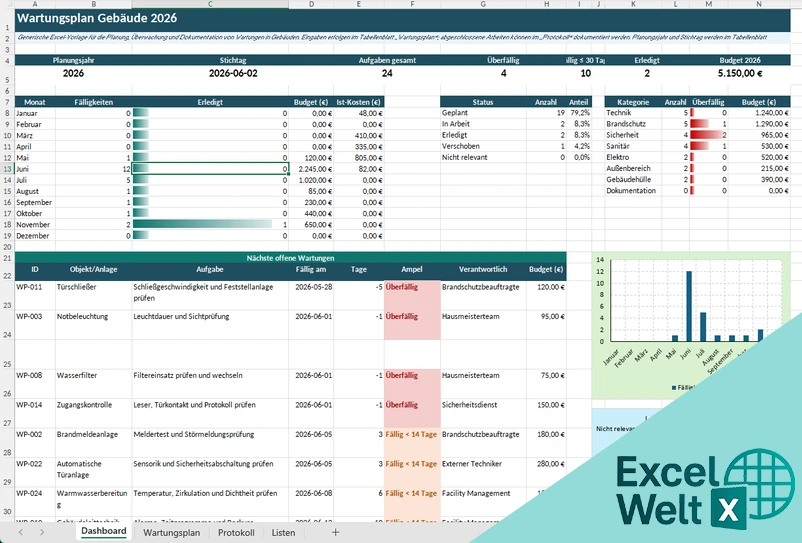Click the title 'Wartungsplan Gebäude 2026'
The width and height of the screenshot is (802, 543).
coord(97,18)
